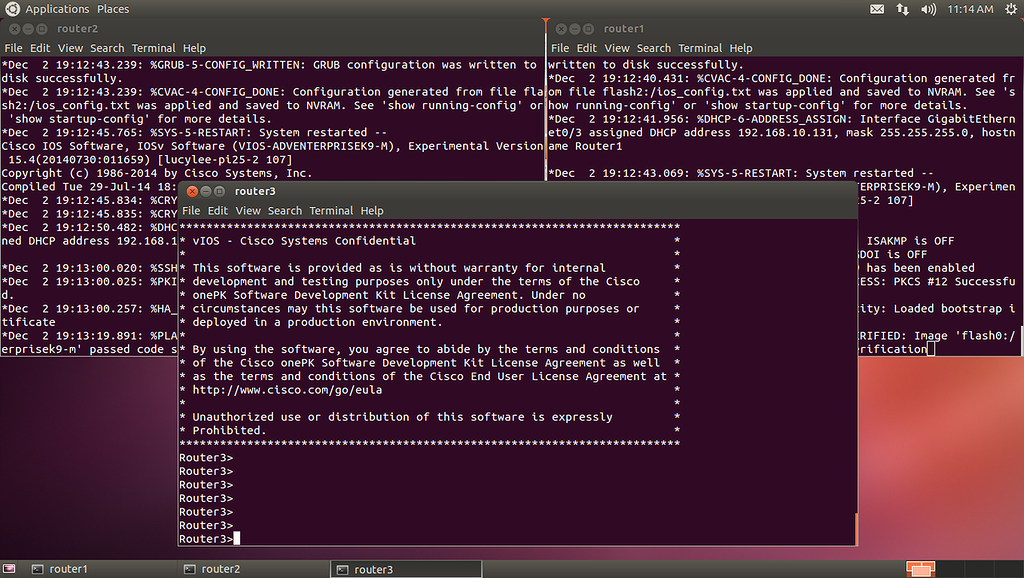Open File menu in router3 window
This screenshot has width=1024, height=578.
pos(191,211)
